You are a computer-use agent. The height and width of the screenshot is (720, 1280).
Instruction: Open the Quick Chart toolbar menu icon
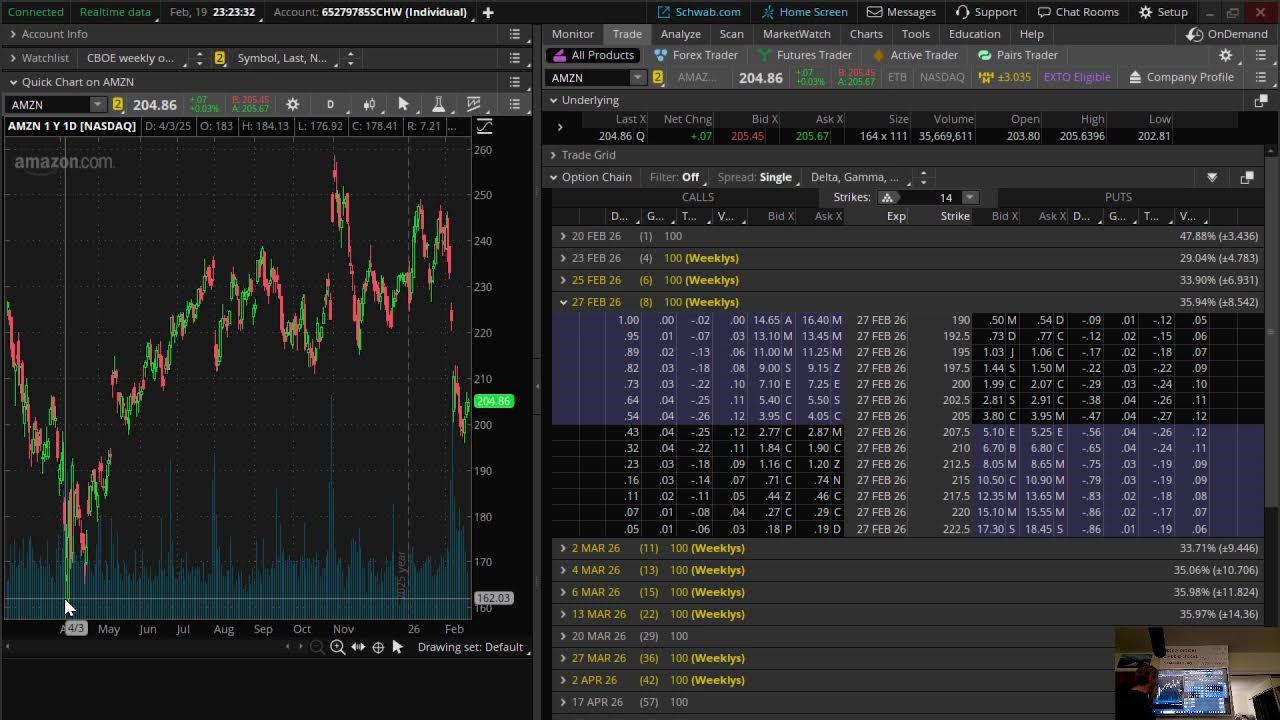point(514,104)
